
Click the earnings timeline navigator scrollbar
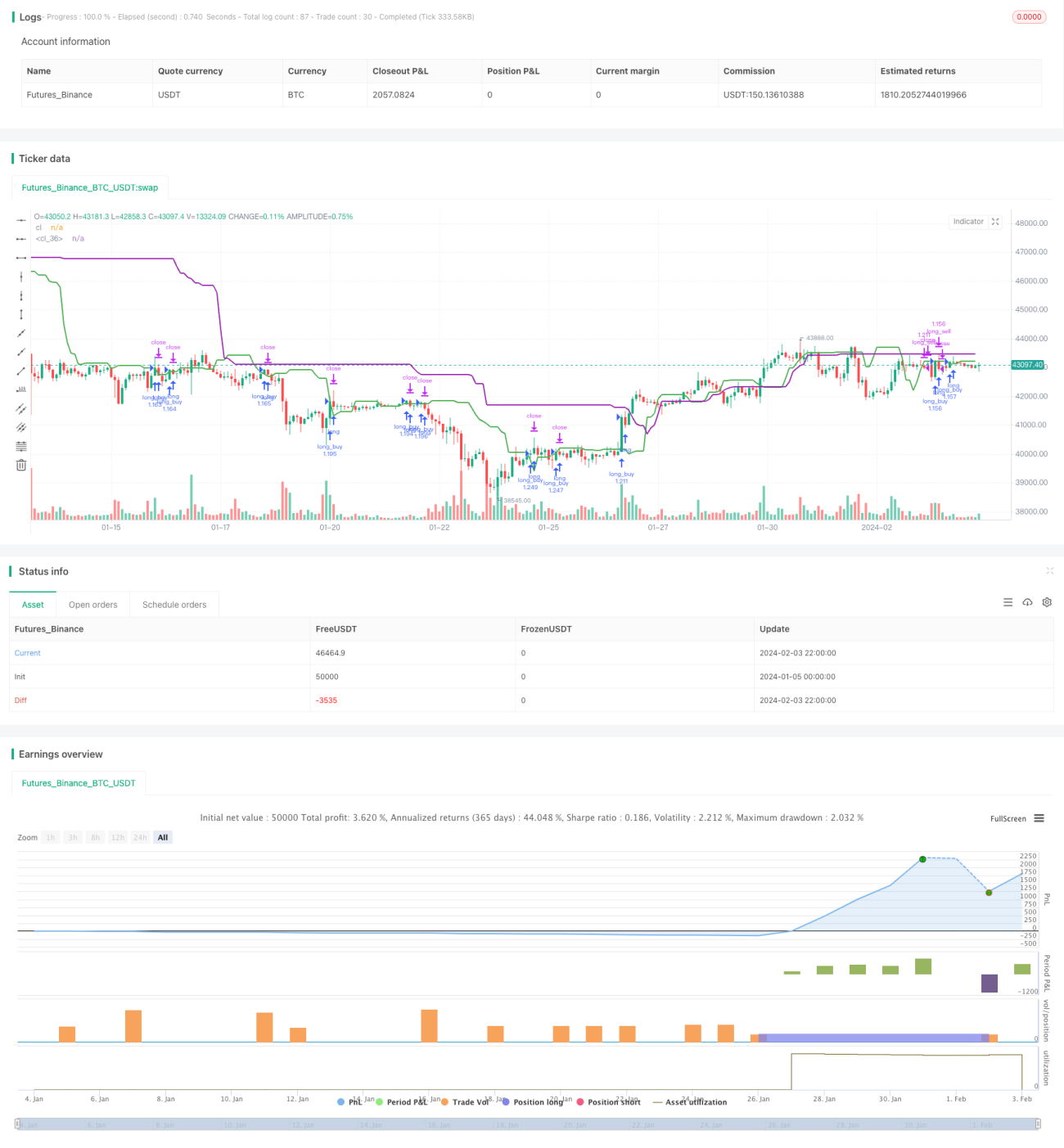pos(528,1124)
